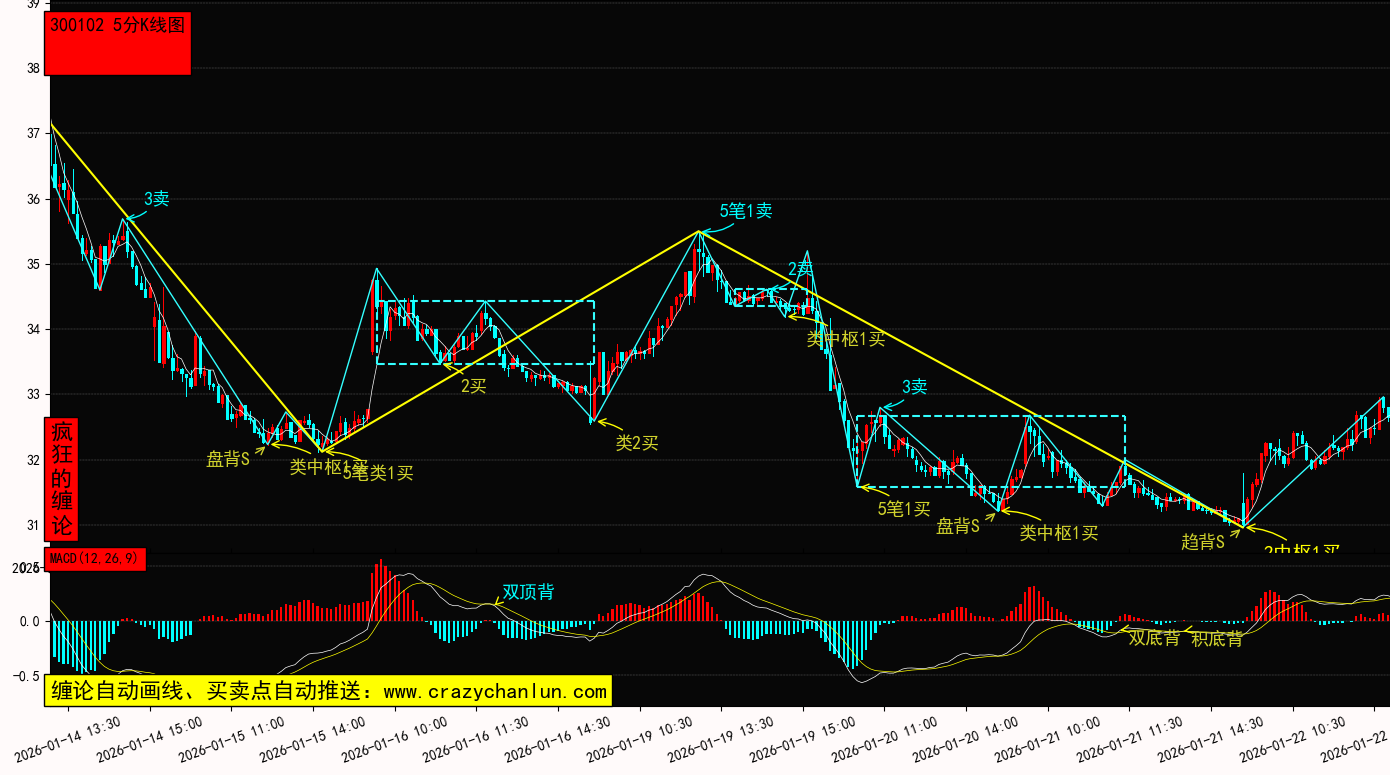Click the 5笔1买 buy signal label
The width and height of the screenshot is (1390, 775).
click(x=904, y=509)
